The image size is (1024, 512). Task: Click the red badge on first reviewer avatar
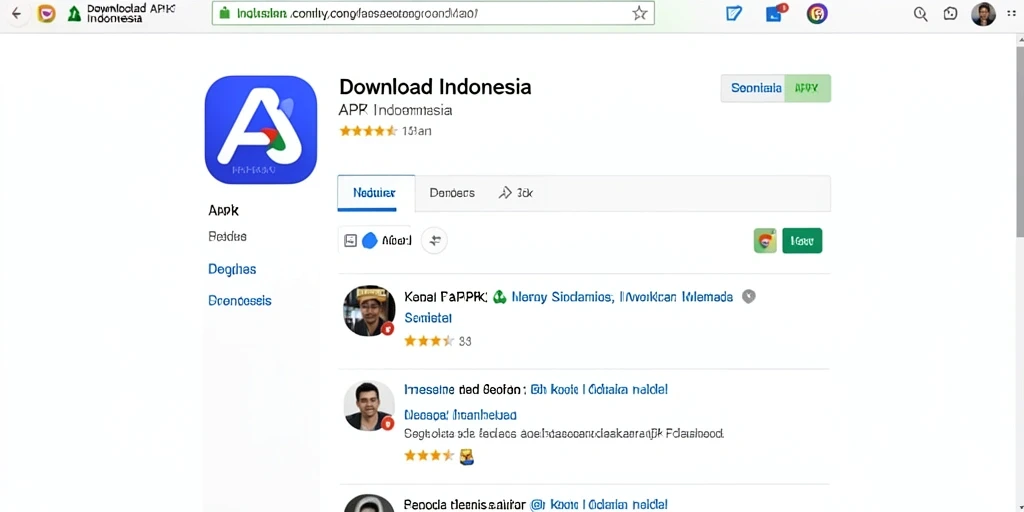click(x=387, y=328)
